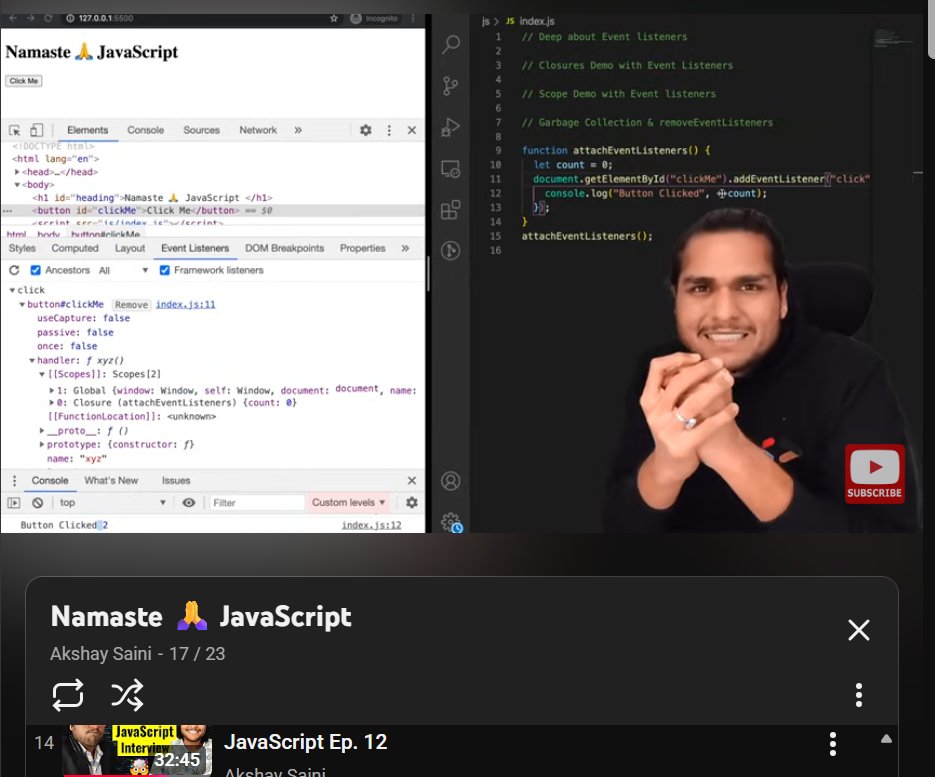Show more DevTools tabs with chevrons

click(298, 130)
